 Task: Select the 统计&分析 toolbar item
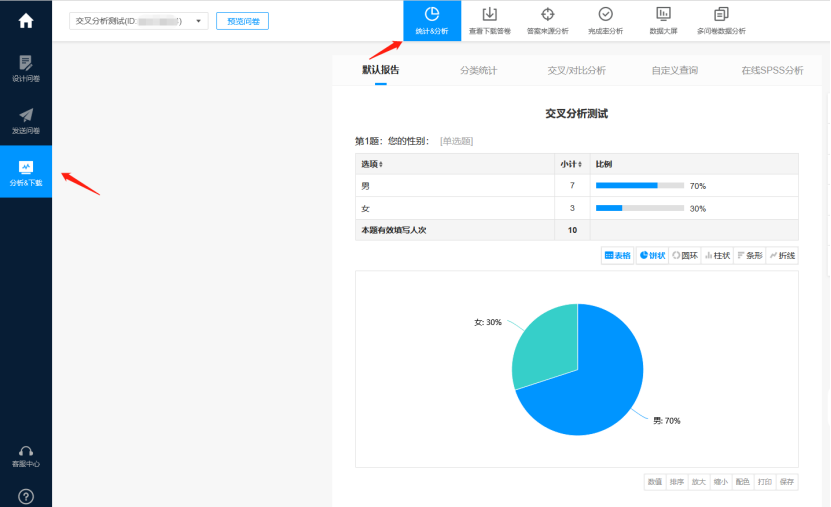432,21
